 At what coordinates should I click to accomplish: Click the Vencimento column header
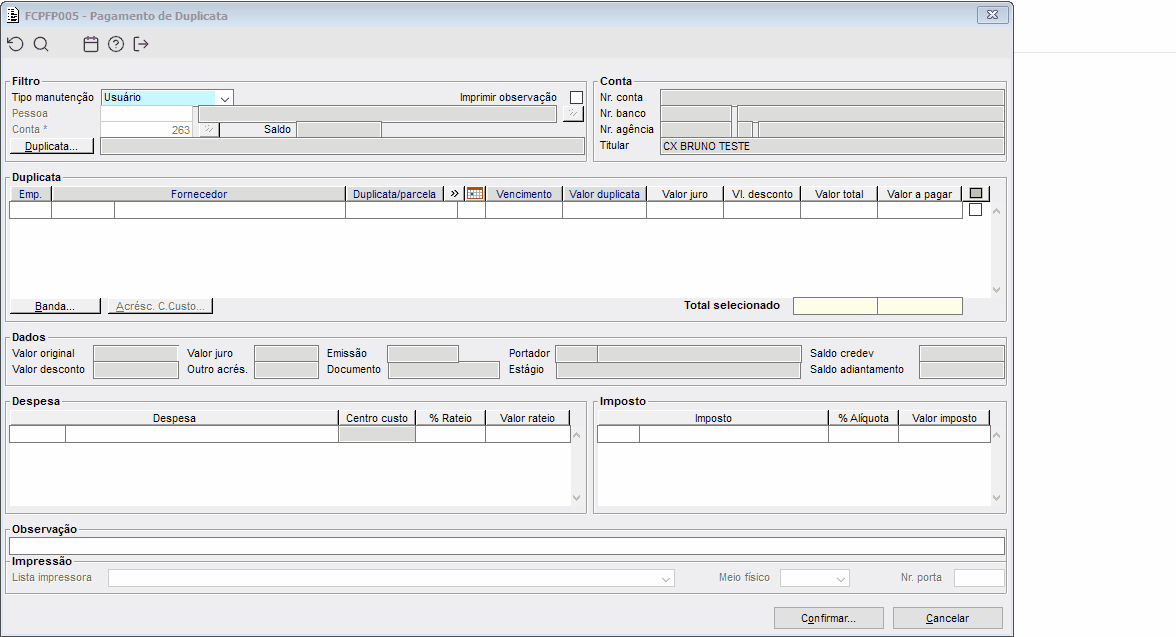tap(524, 194)
